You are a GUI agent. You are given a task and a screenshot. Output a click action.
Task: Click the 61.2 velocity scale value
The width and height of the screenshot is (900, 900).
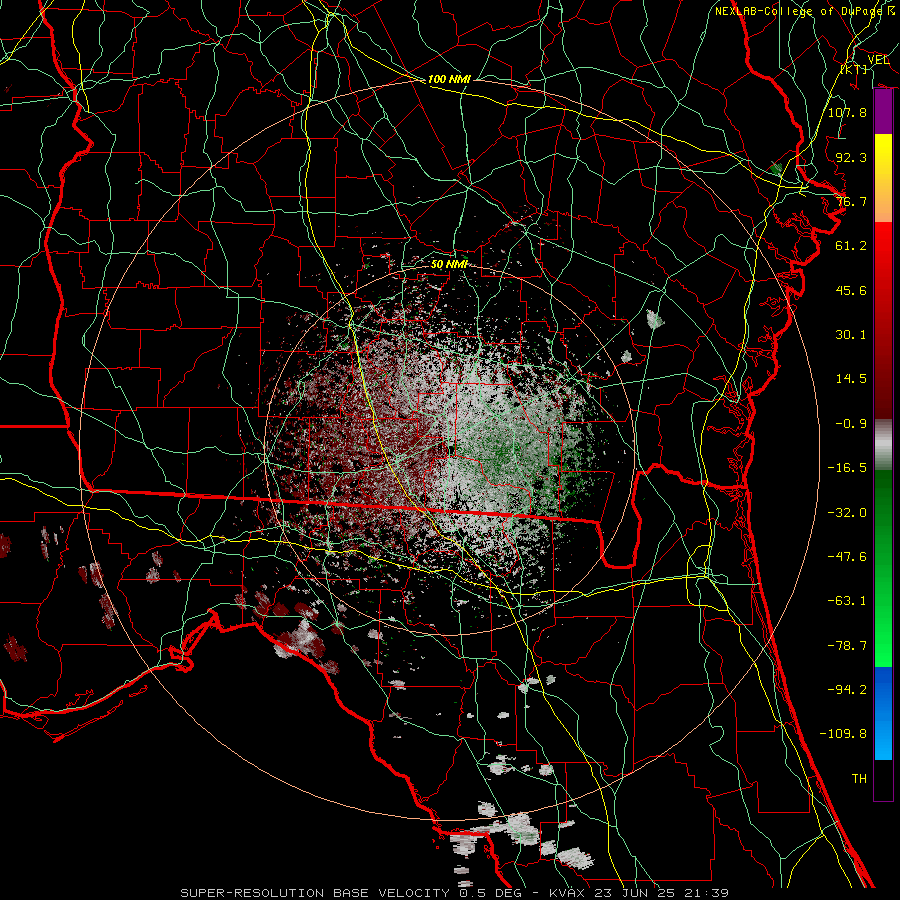pos(851,246)
